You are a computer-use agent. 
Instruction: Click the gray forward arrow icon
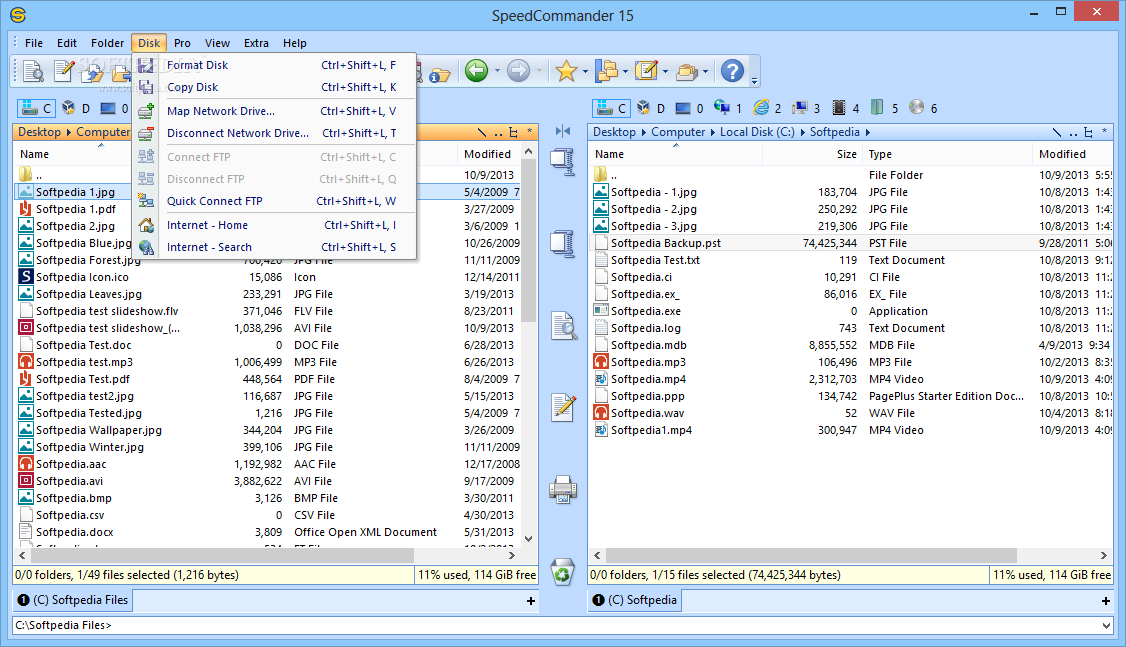pyautogui.click(x=518, y=70)
